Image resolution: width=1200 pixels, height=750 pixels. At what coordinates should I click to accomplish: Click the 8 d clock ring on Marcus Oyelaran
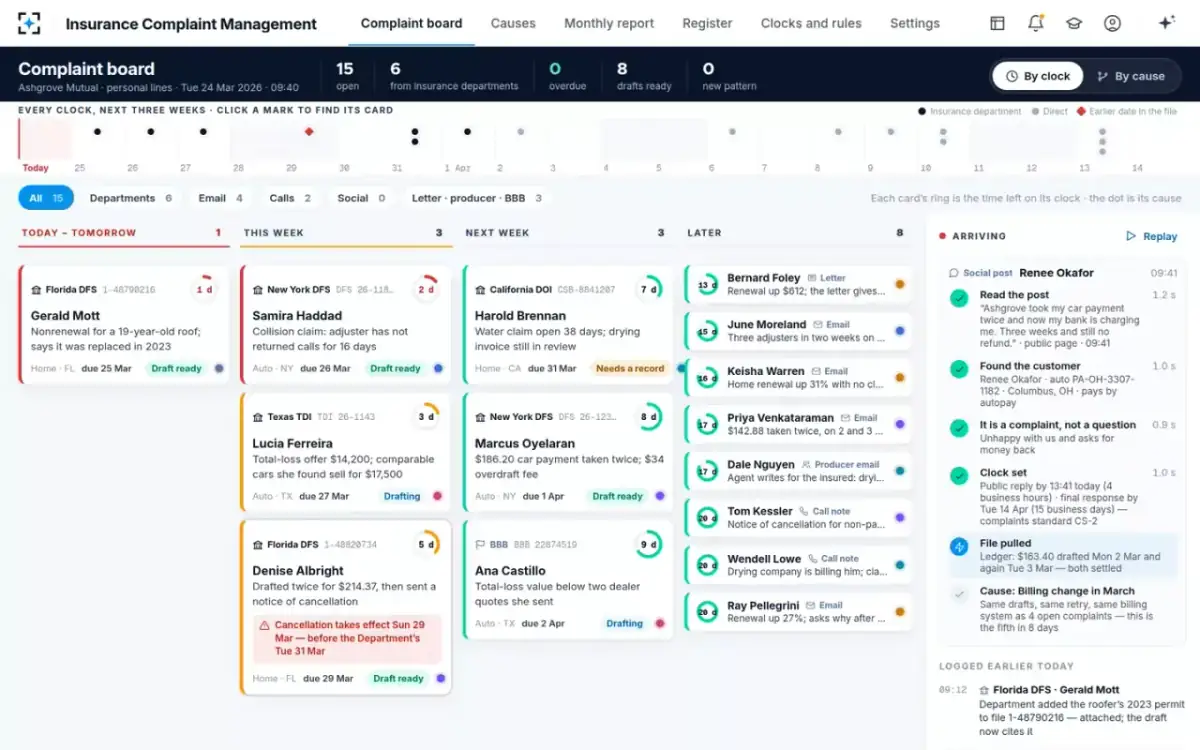click(x=648, y=416)
